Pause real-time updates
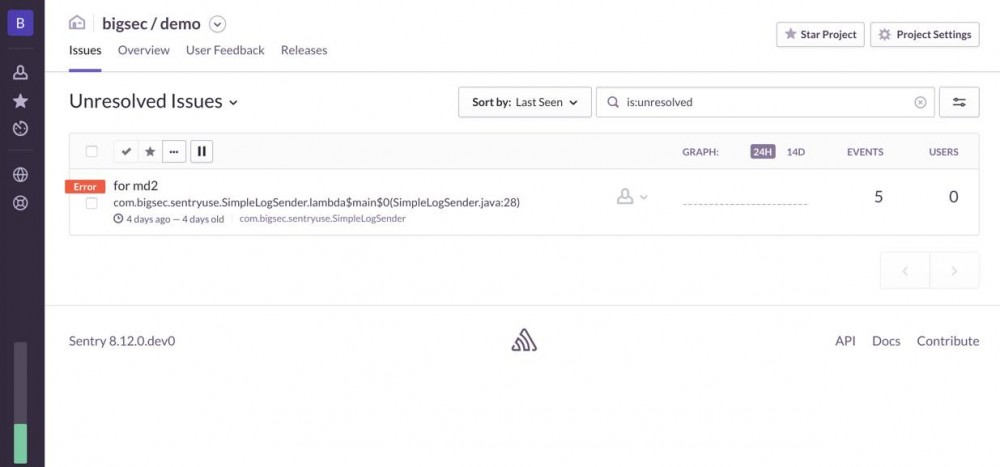This screenshot has height=467, width=1000. (202, 151)
